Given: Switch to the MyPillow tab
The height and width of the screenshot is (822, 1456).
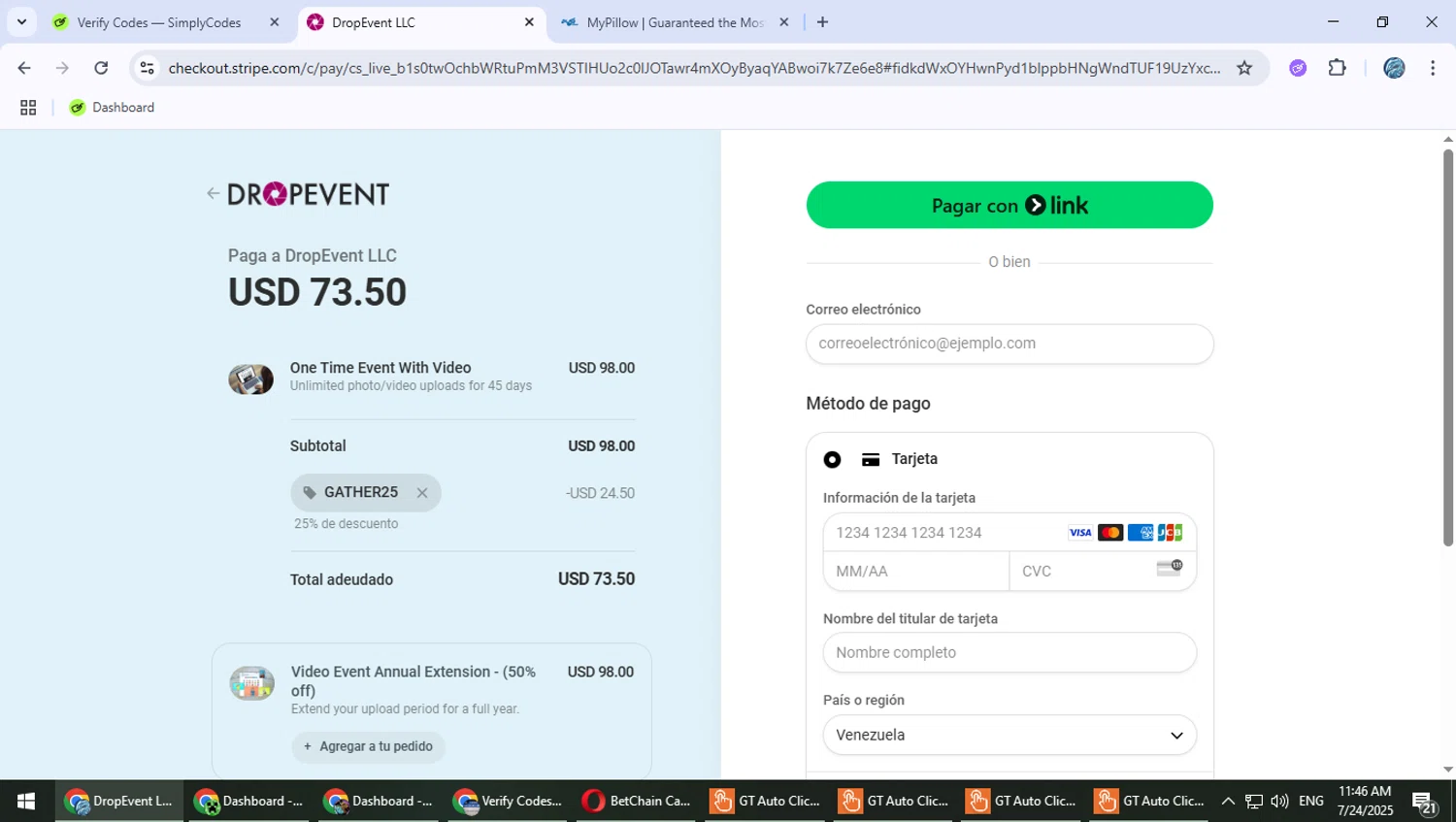Looking at the screenshot, I should pos(675,22).
